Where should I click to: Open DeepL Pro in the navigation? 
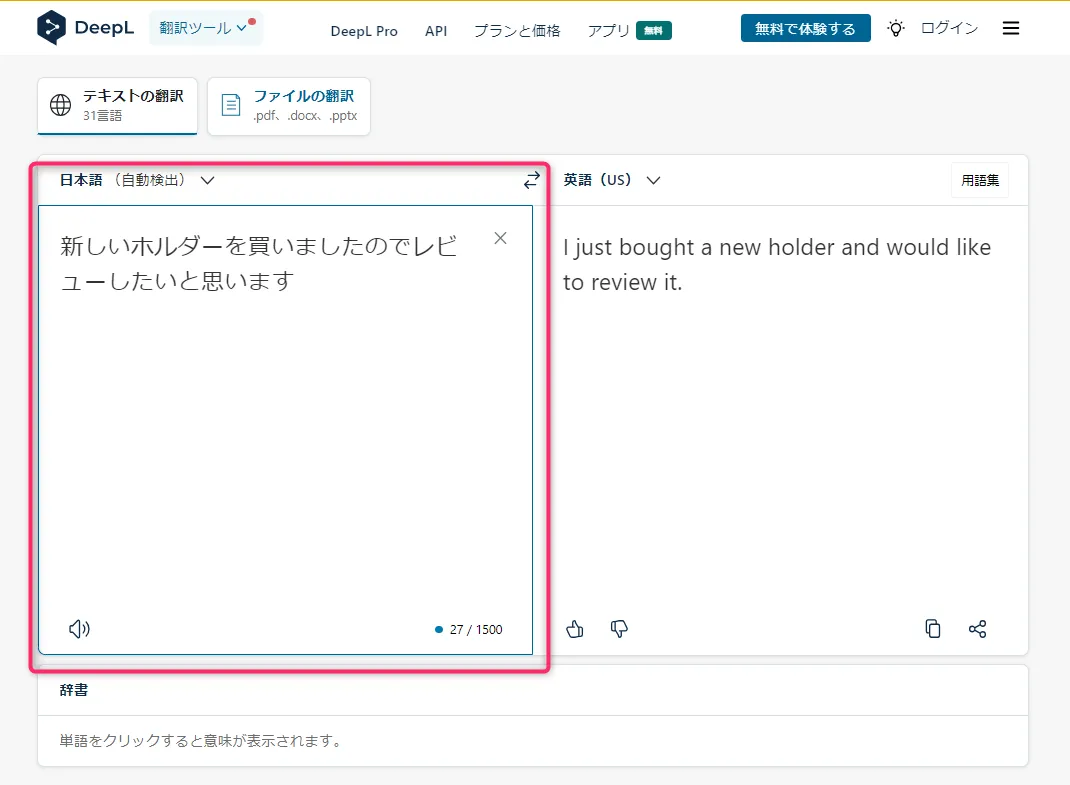pyautogui.click(x=364, y=31)
